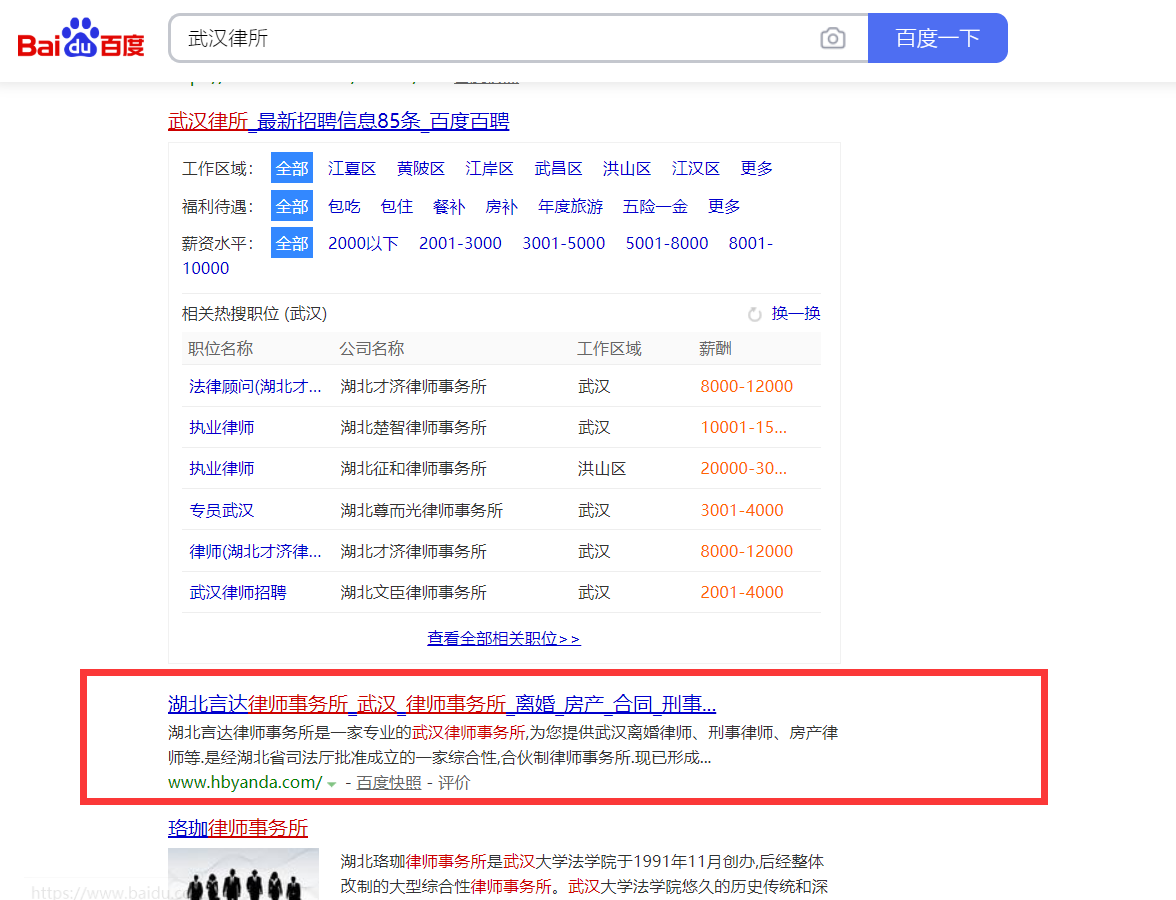Click salary 8000-12000 for 法律顾问 row
The width and height of the screenshot is (1176, 900).
(x=746, y=386)
